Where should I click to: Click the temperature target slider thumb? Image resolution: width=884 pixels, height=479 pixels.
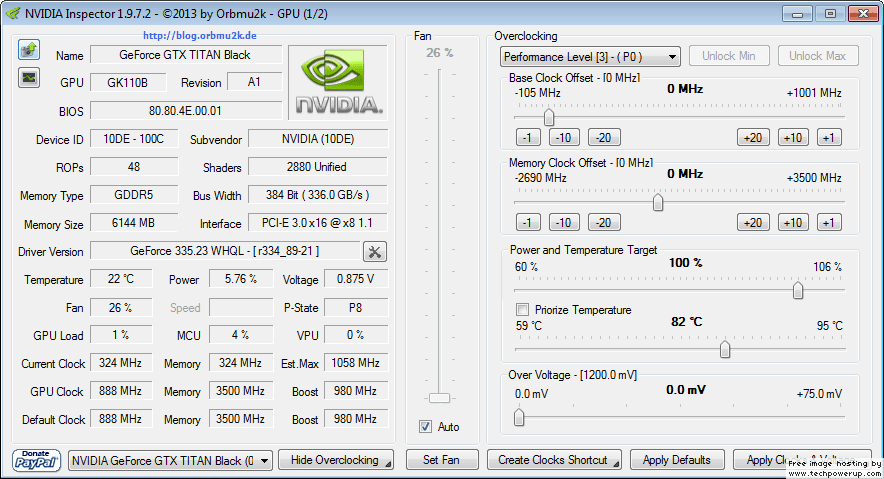click(725, 349)
